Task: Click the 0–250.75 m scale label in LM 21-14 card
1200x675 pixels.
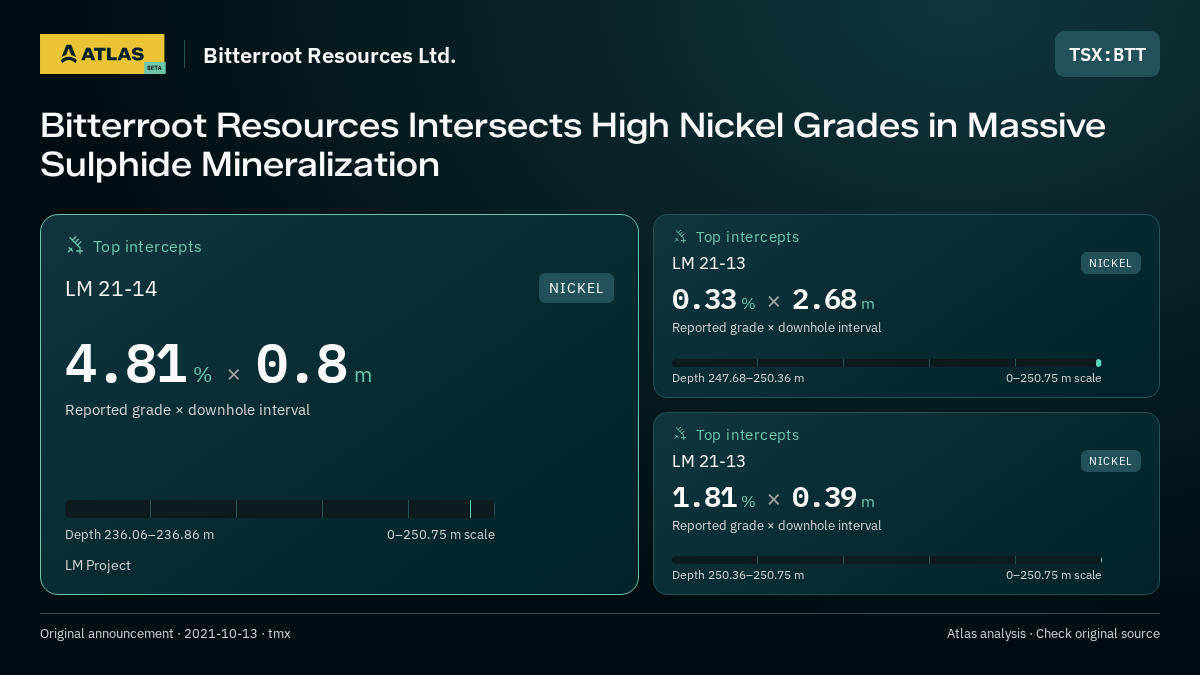Action: coord(441,534)
